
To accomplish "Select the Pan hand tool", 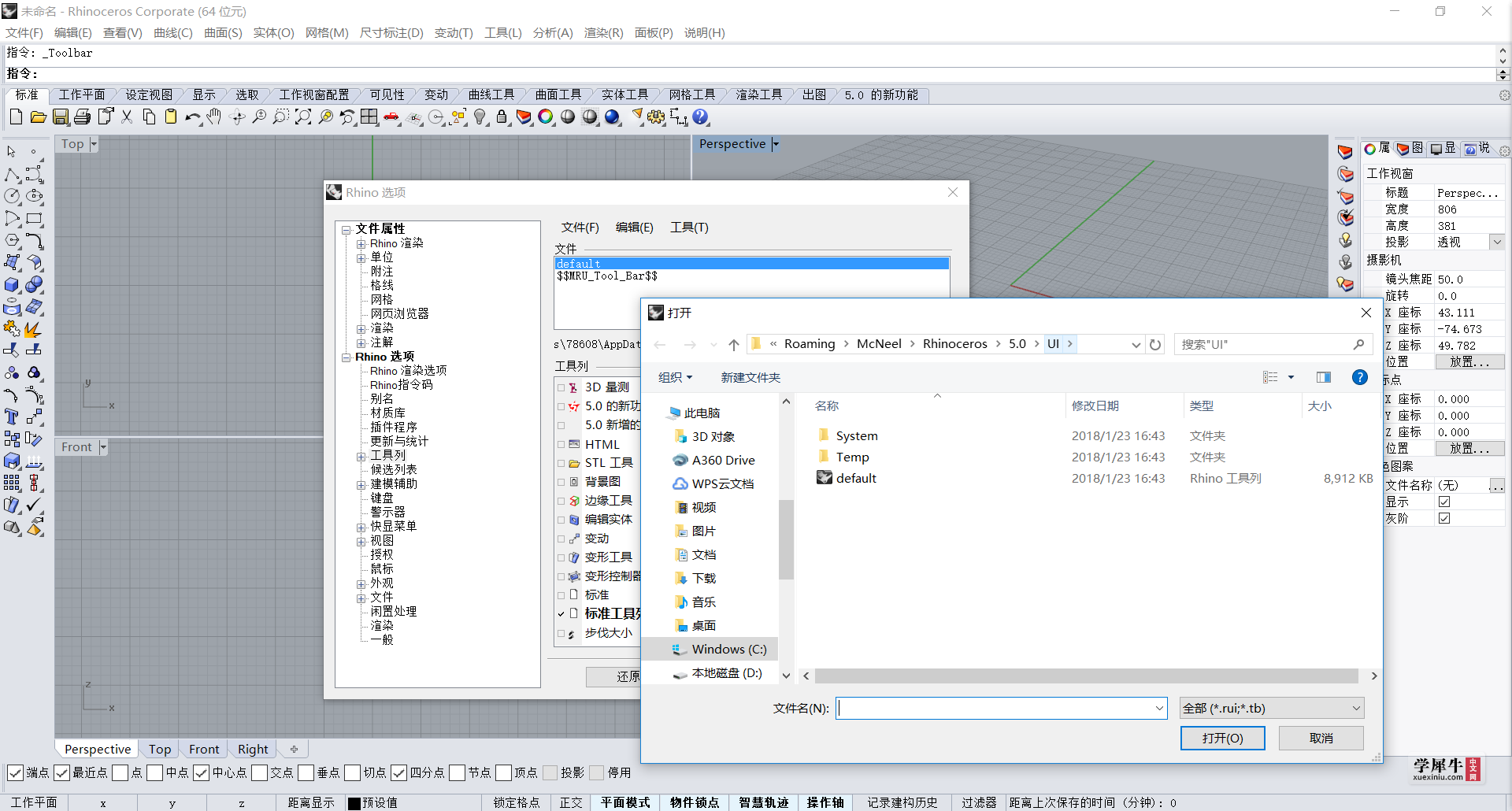I will coord(214,117).
